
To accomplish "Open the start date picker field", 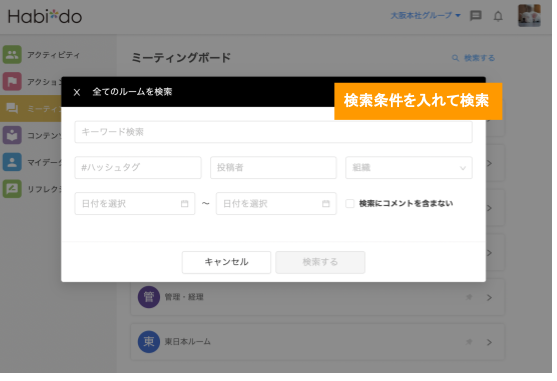I will pos(135,203).
